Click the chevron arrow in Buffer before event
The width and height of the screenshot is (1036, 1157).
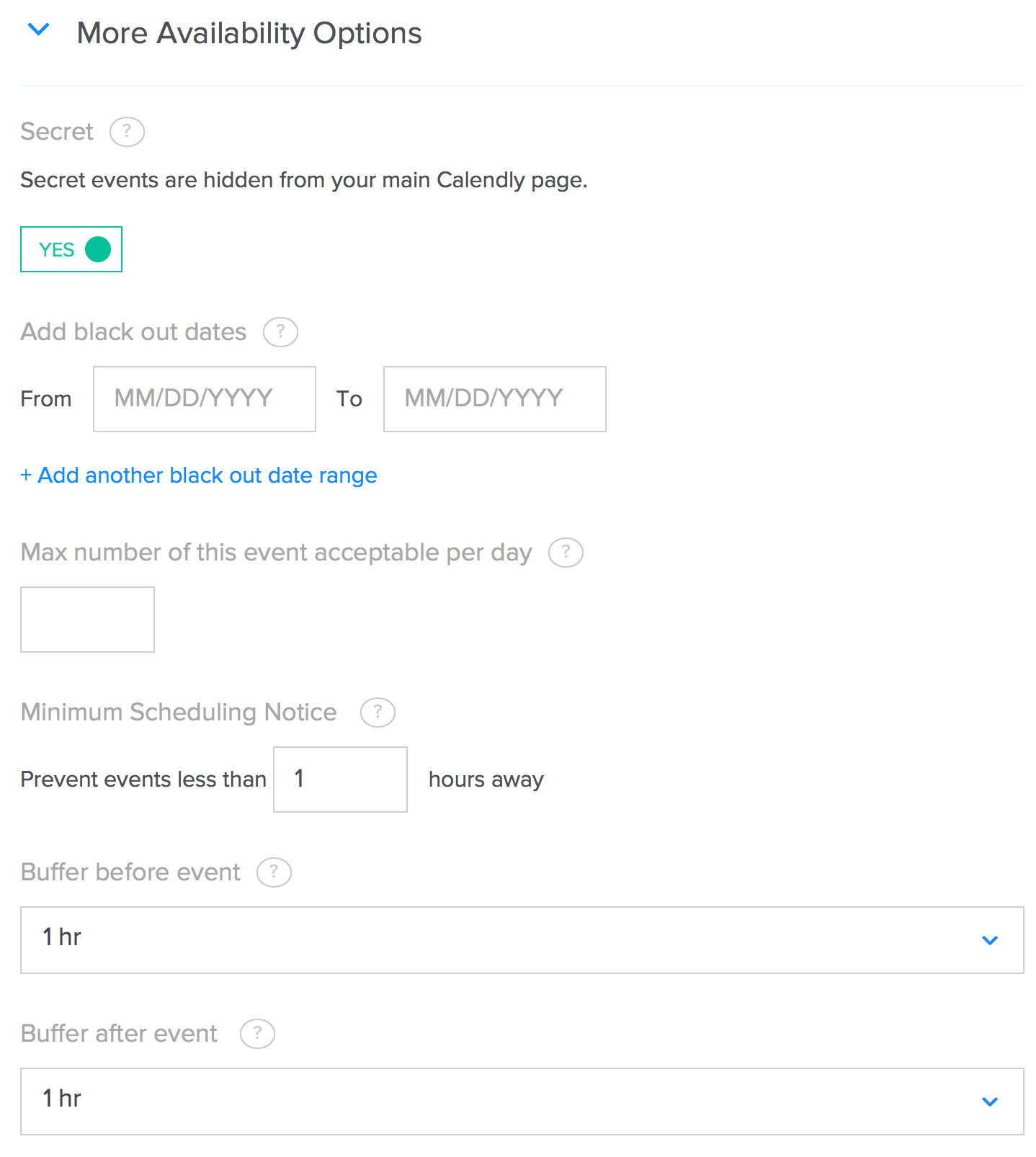pyautogui.click(x=990, y=940)
